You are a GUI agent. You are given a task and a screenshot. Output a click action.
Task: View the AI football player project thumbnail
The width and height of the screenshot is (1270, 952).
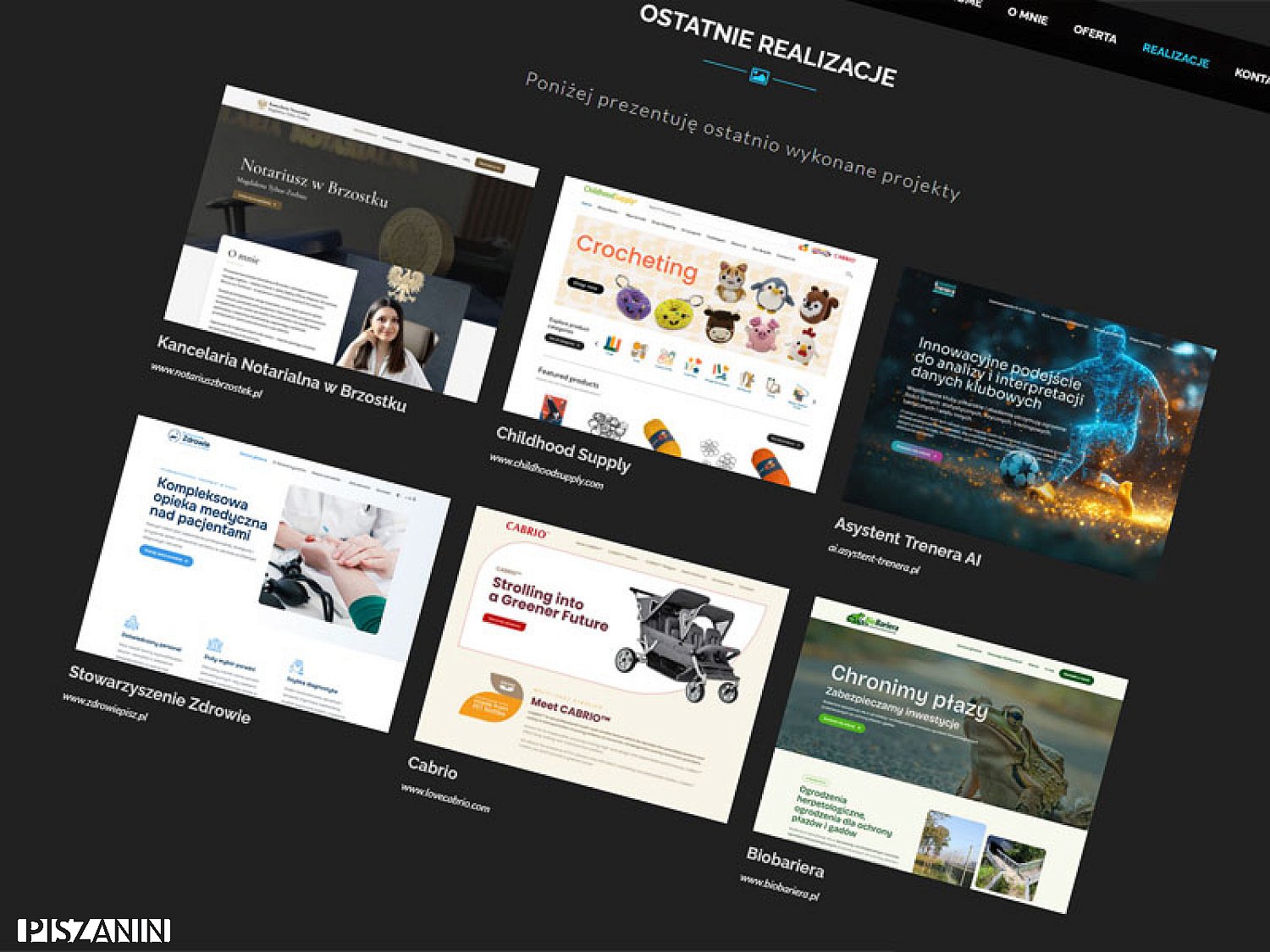coord(1029,423)
